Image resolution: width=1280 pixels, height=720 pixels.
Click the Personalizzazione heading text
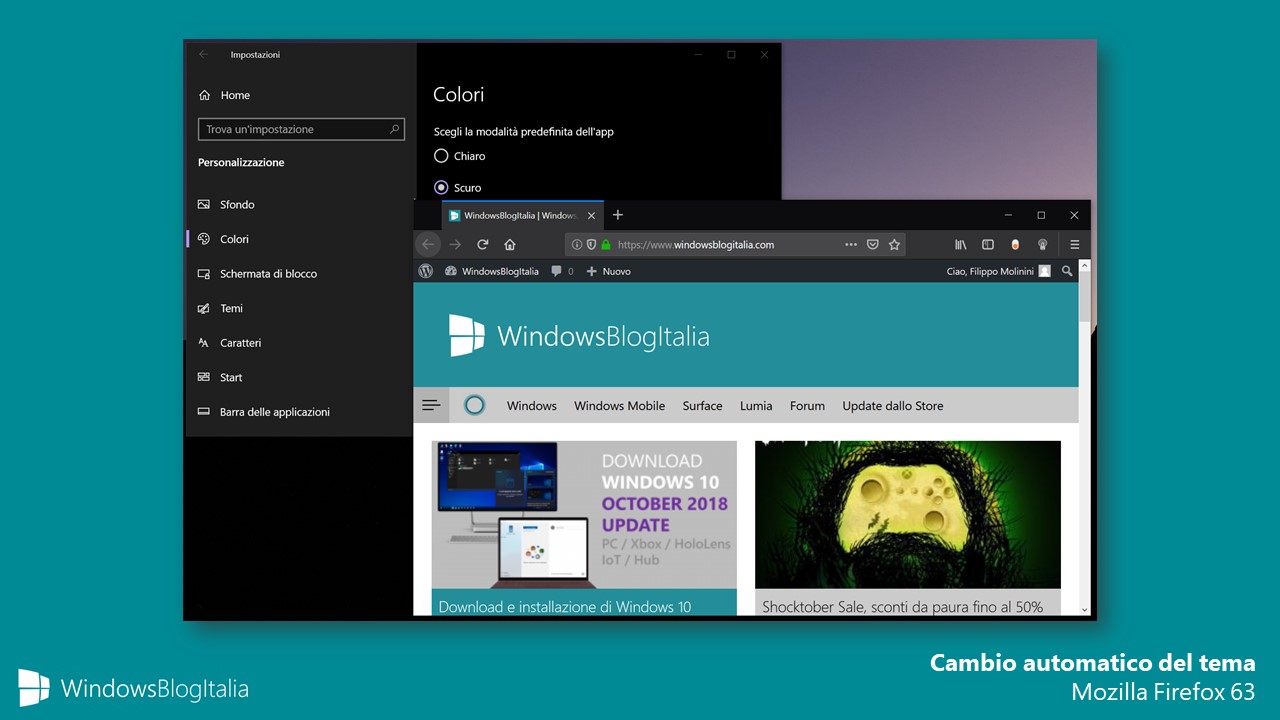tap(241, 162)
